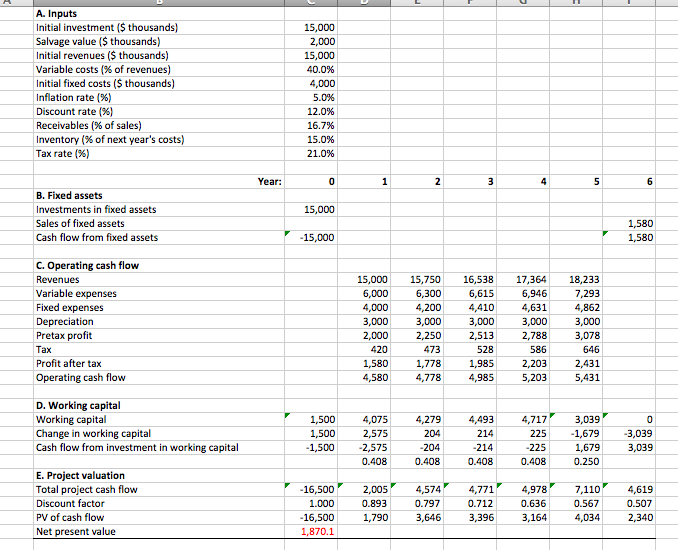This screenshot has width=678, height=550.
Task: Select Tax value 420 in year 1
Action: (x=364, y=349)
